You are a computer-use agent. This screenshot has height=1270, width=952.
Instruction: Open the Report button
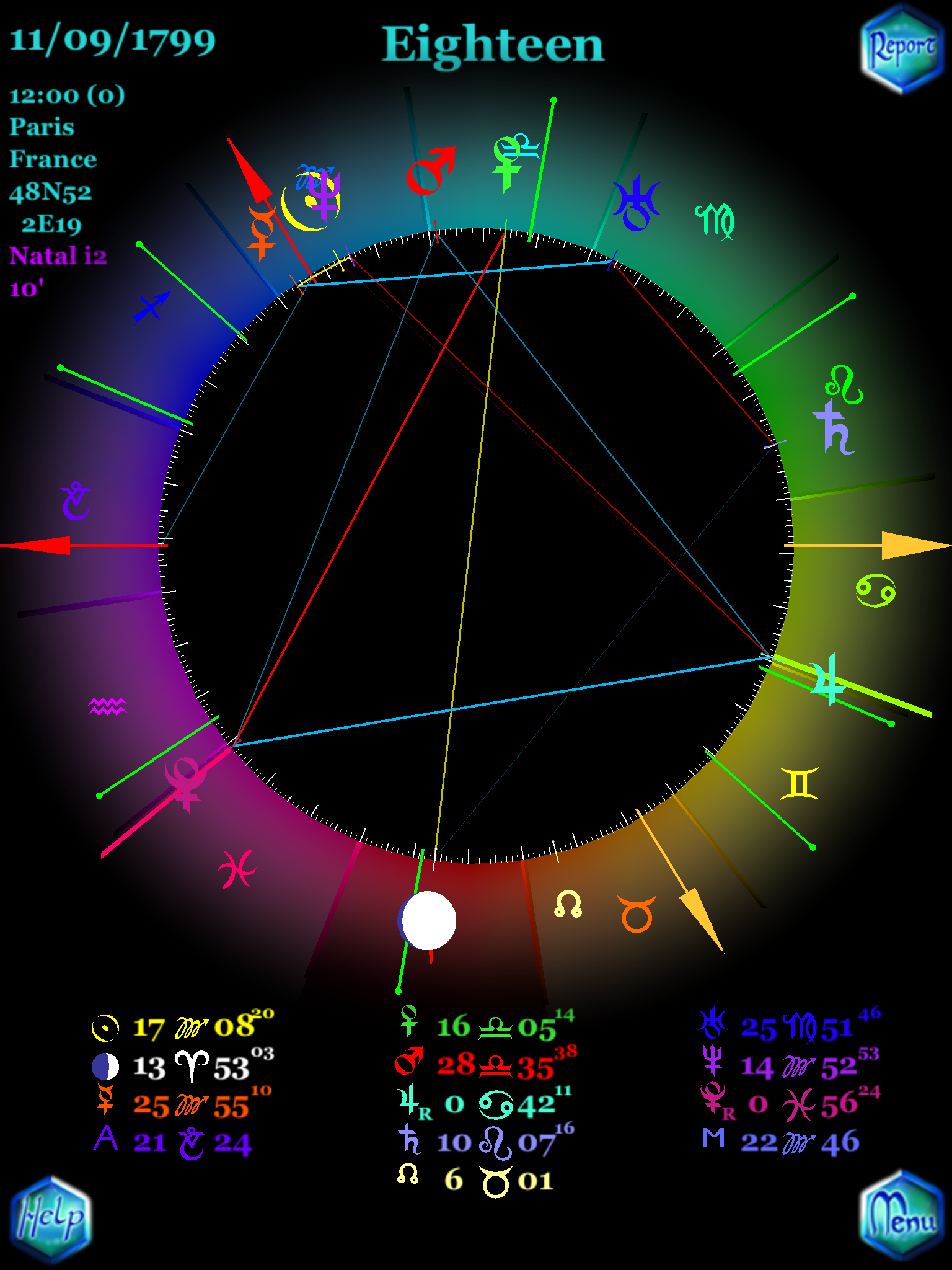click(901, 50)
